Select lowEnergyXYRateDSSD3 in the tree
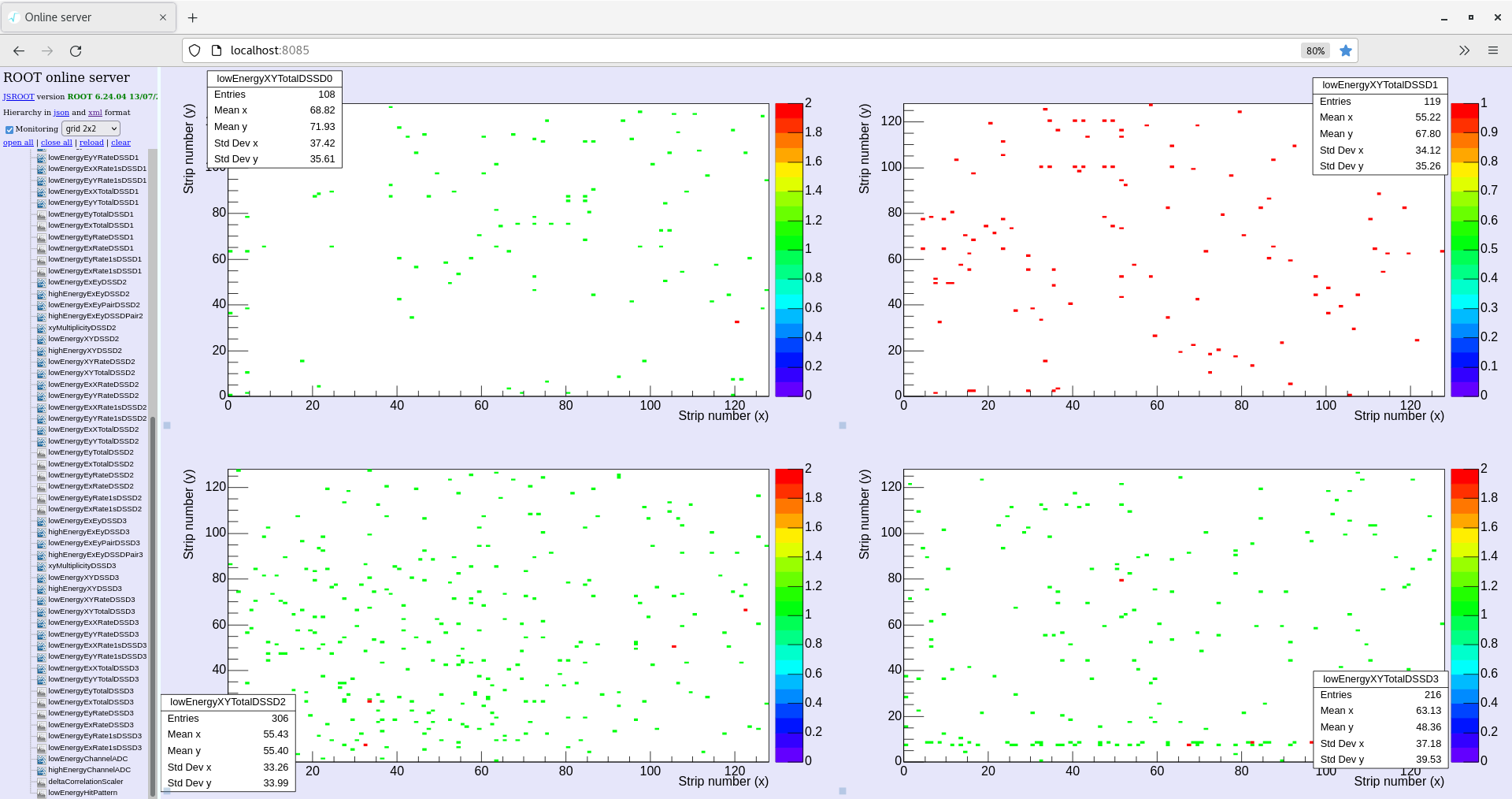Image resolution: width=1512 pixels, height=799 pixels. coord(91,600)
